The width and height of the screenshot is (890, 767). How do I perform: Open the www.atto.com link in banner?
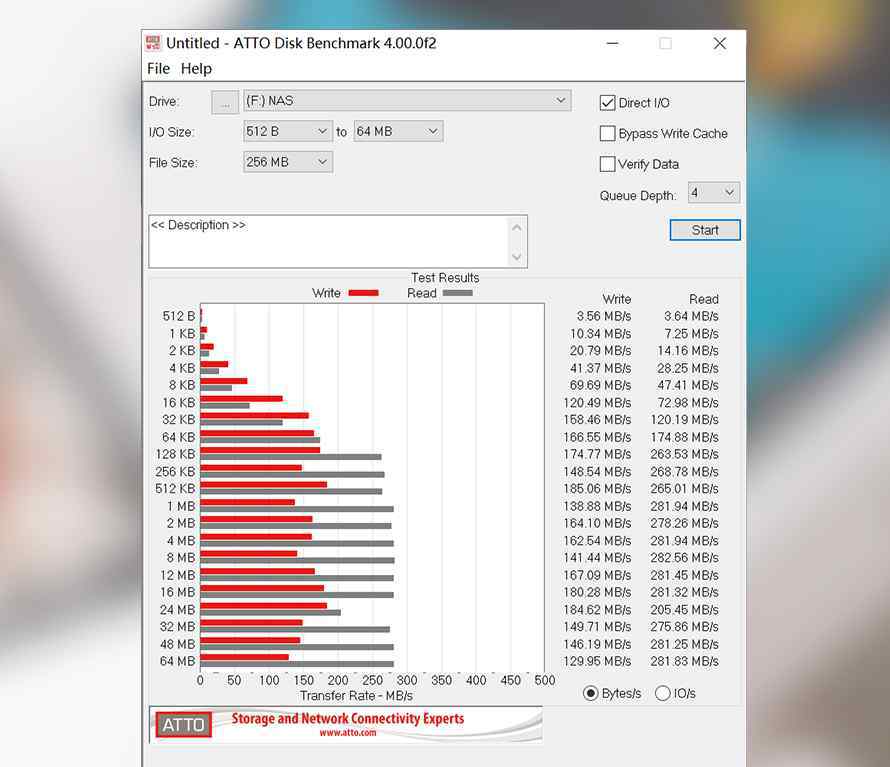[347, 733]
